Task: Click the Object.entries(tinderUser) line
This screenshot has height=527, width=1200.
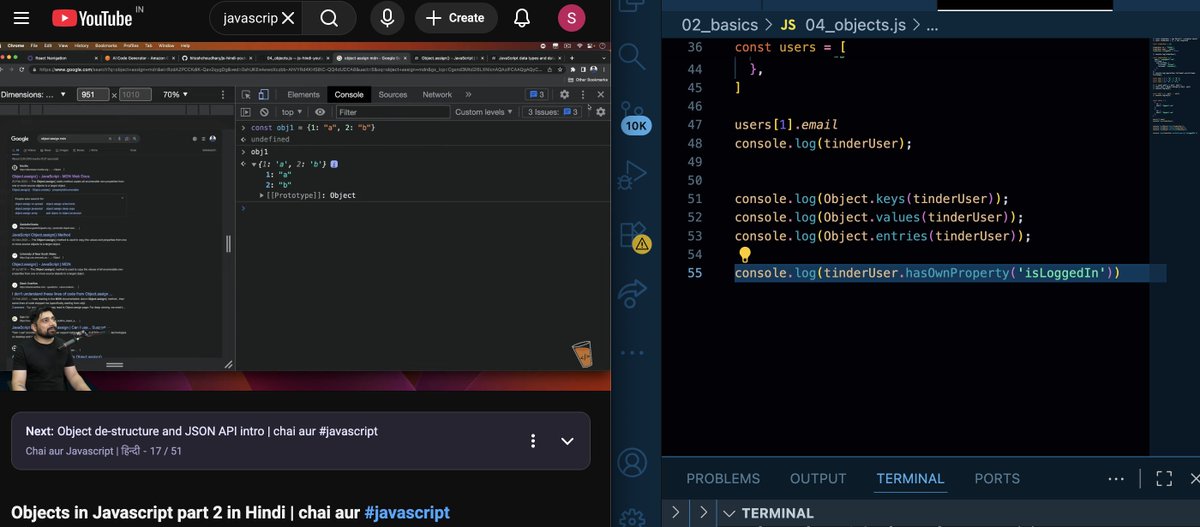Action: point(882,236)
